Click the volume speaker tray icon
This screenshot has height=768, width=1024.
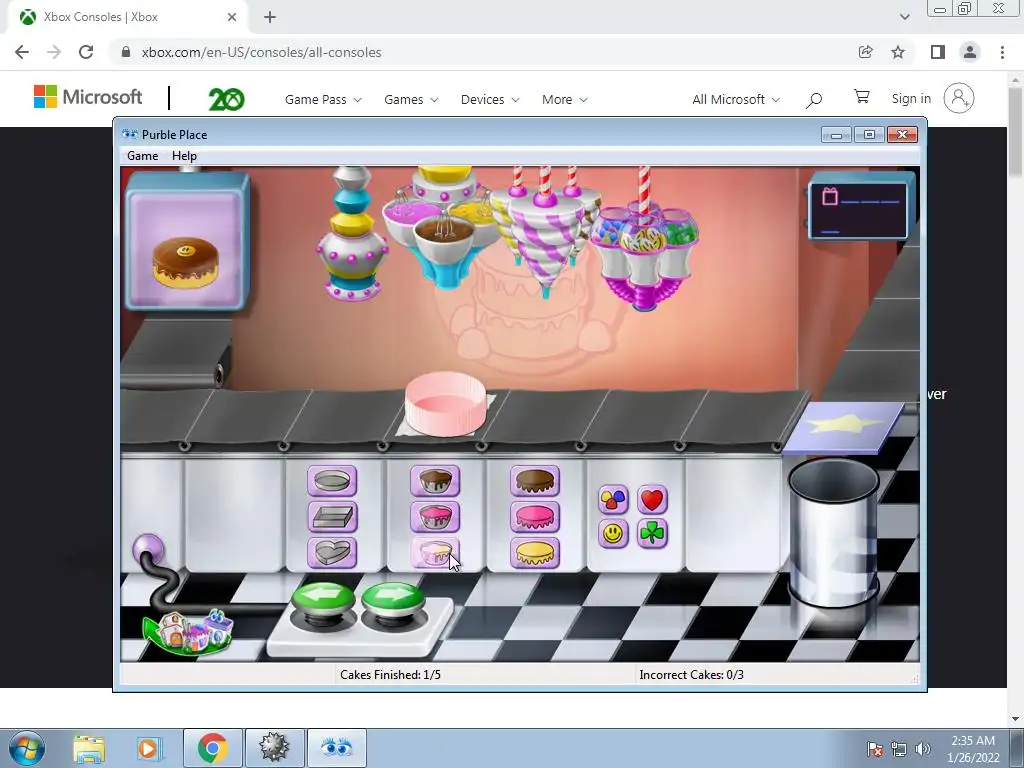[923, 749]
